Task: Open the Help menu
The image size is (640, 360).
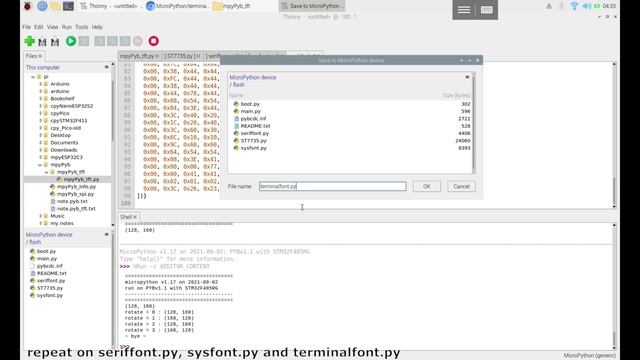Action: pyautogui.click(x=97, y=27)
